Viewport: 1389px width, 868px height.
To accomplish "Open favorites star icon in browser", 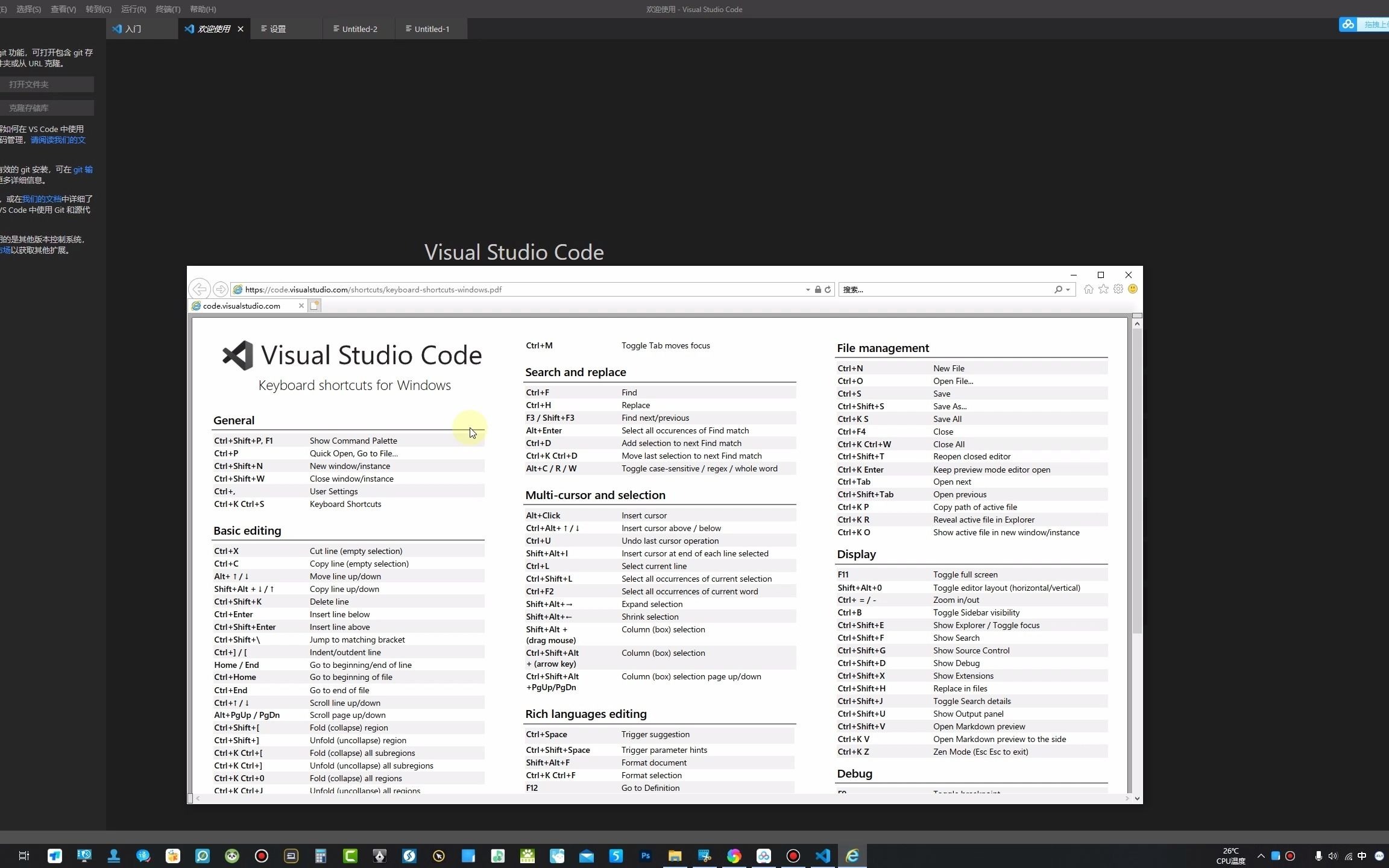I will [x=1103, y=289].
